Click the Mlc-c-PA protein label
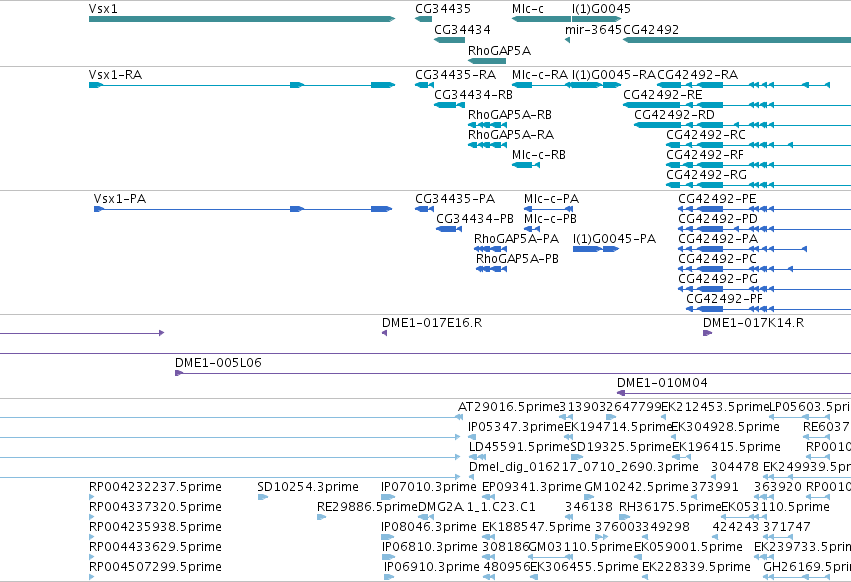This screenshot has width=851, height=582. 551,199
